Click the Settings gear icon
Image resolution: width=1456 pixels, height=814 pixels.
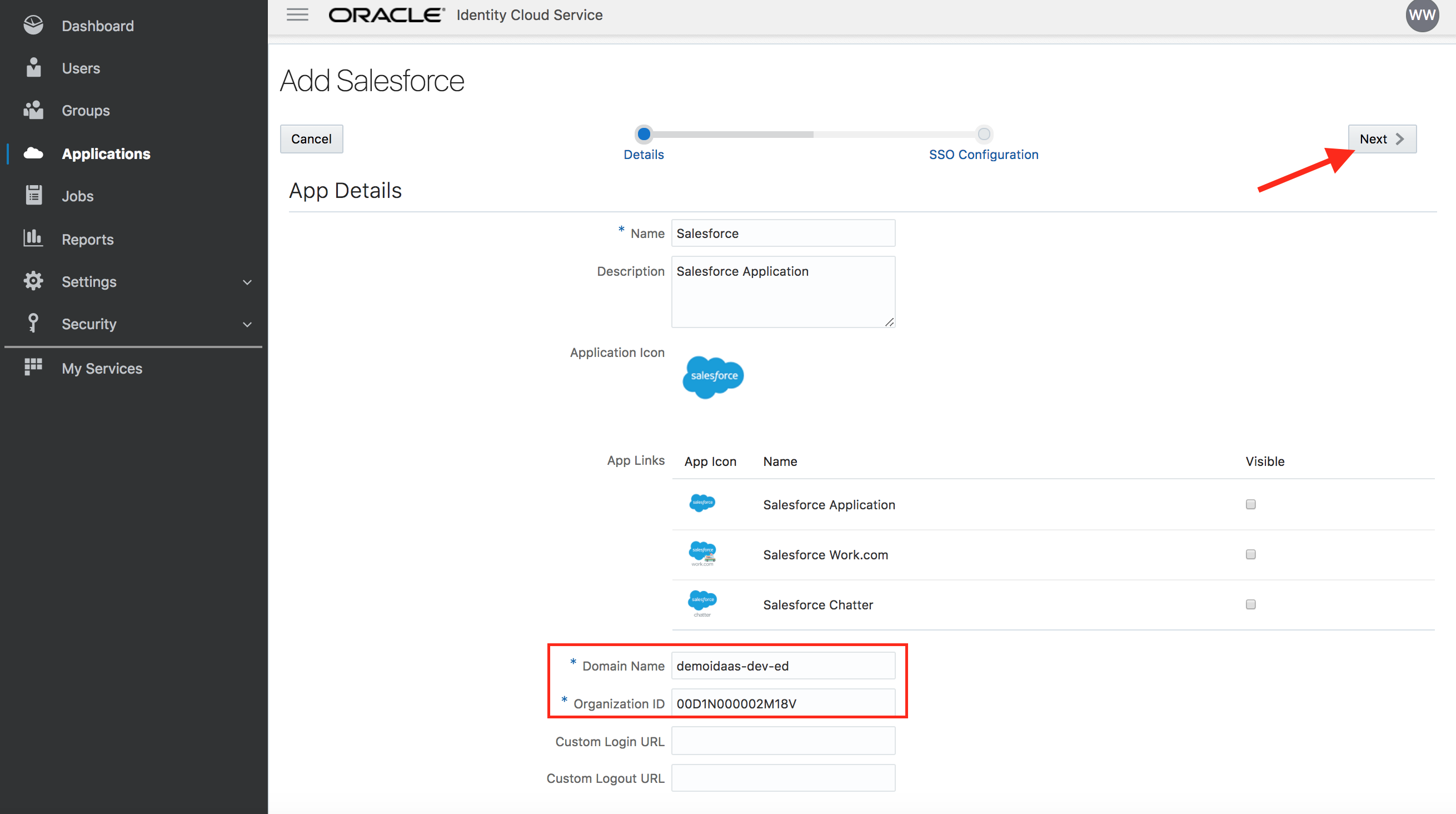click(x=33, y=281)
